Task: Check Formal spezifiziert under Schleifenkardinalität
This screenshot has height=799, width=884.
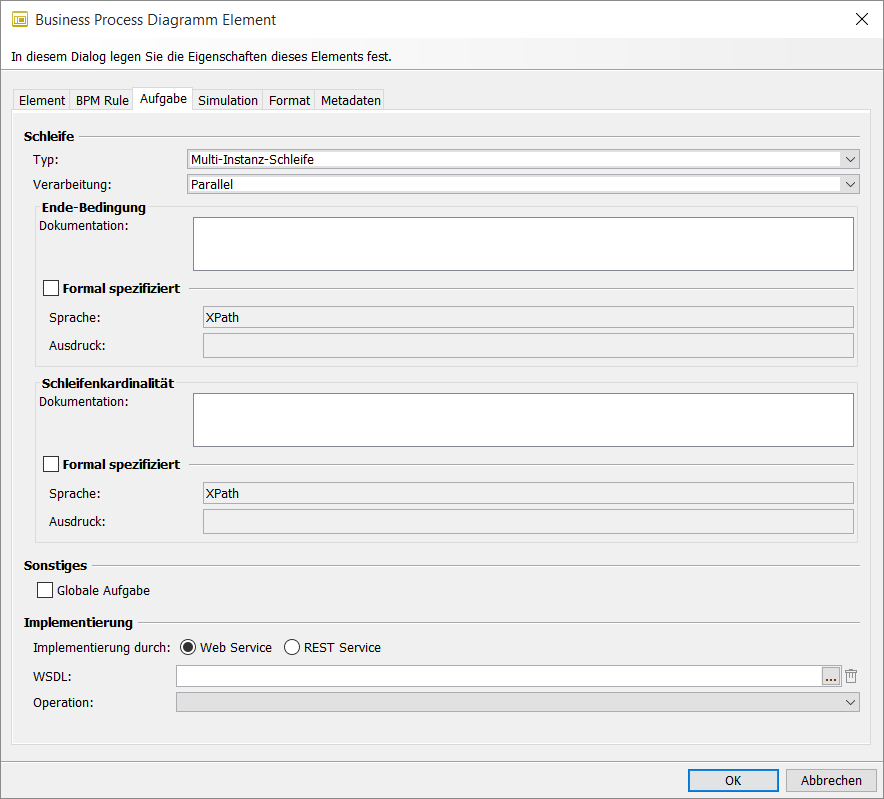Action: [51, 464]
